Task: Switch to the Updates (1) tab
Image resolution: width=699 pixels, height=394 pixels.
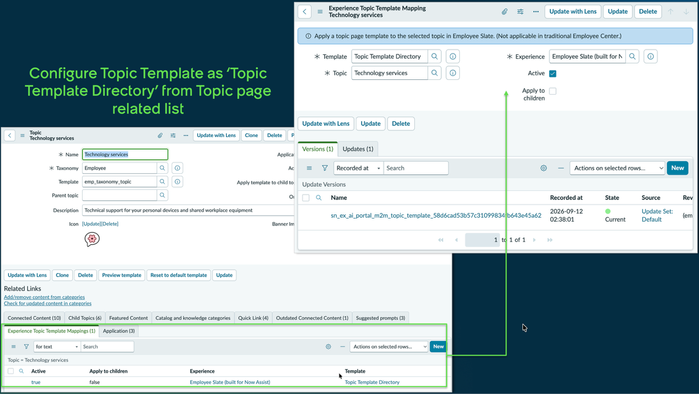Action: 358,149
